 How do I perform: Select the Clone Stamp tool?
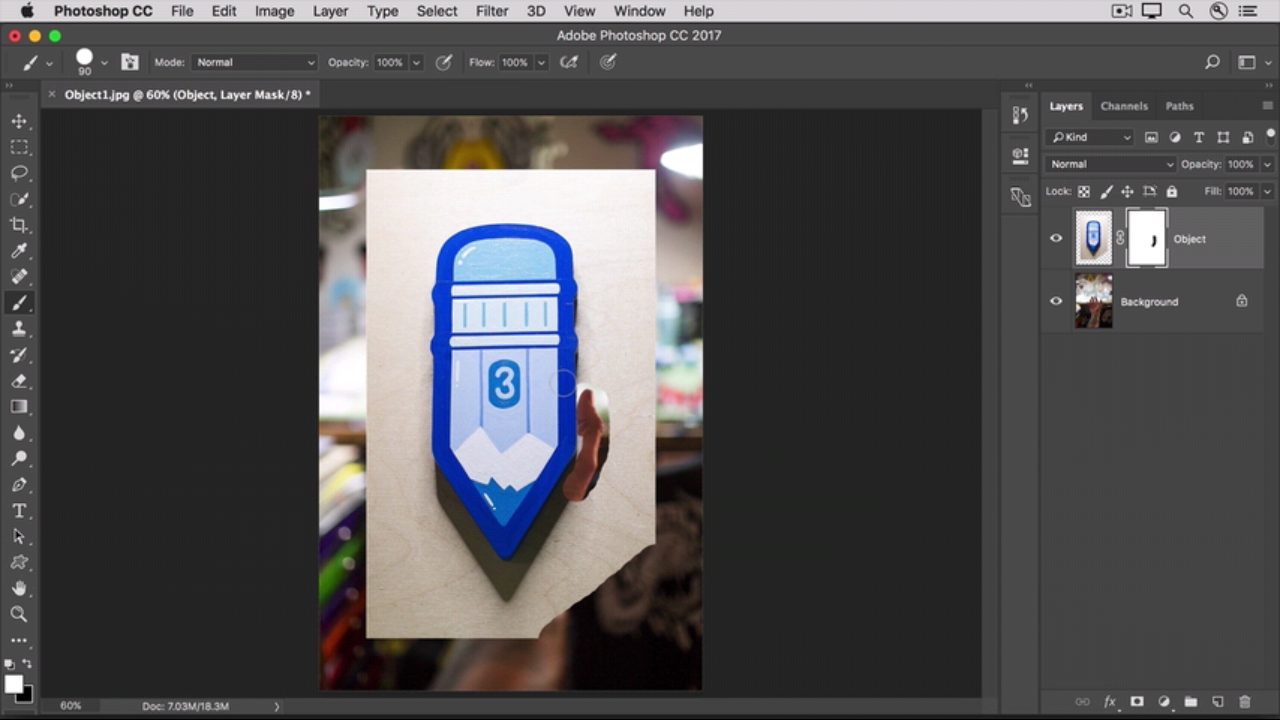point(19,329)
